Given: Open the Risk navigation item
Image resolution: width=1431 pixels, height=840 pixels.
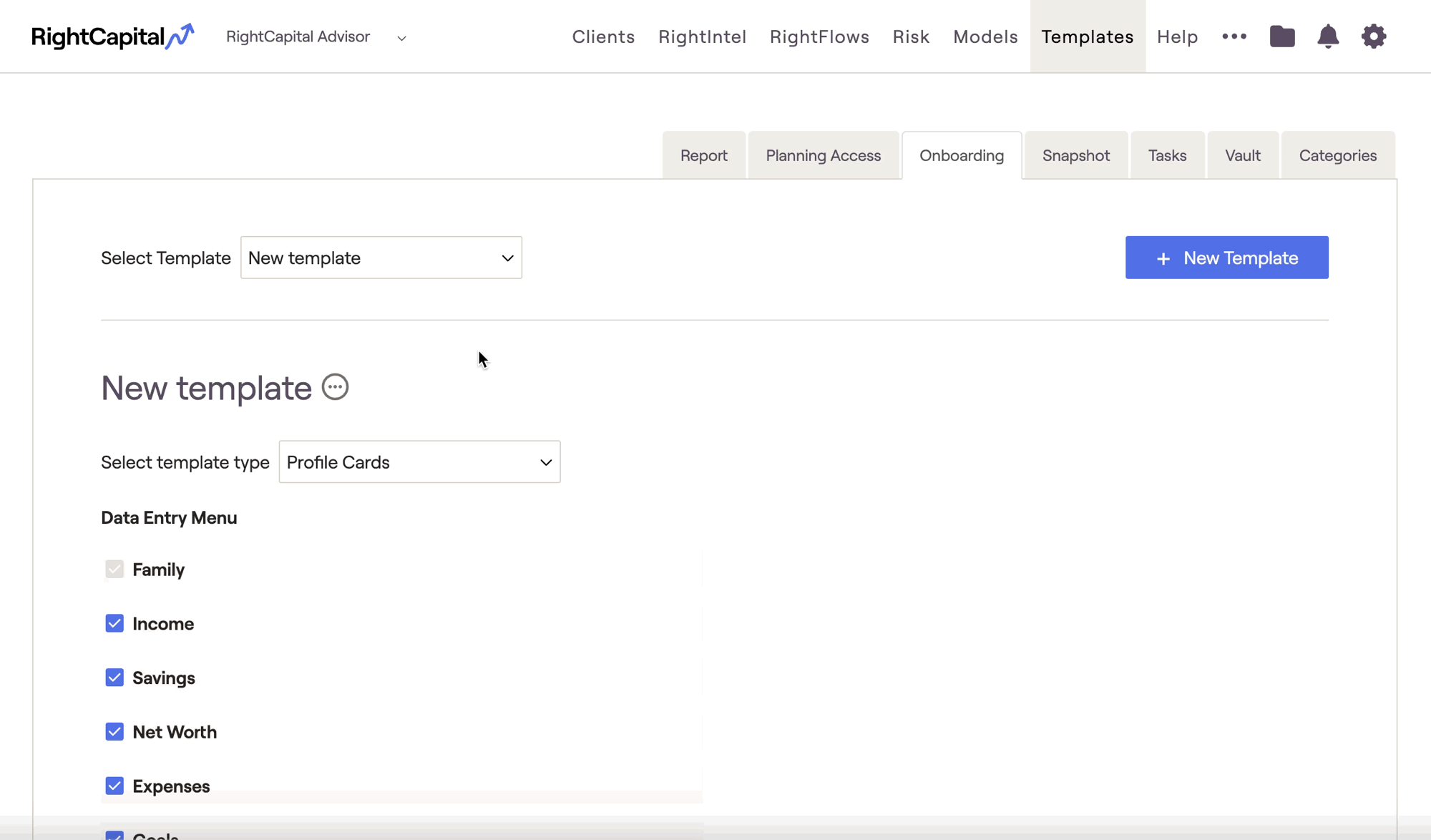Looking at the screenshot, I should 911,36.
